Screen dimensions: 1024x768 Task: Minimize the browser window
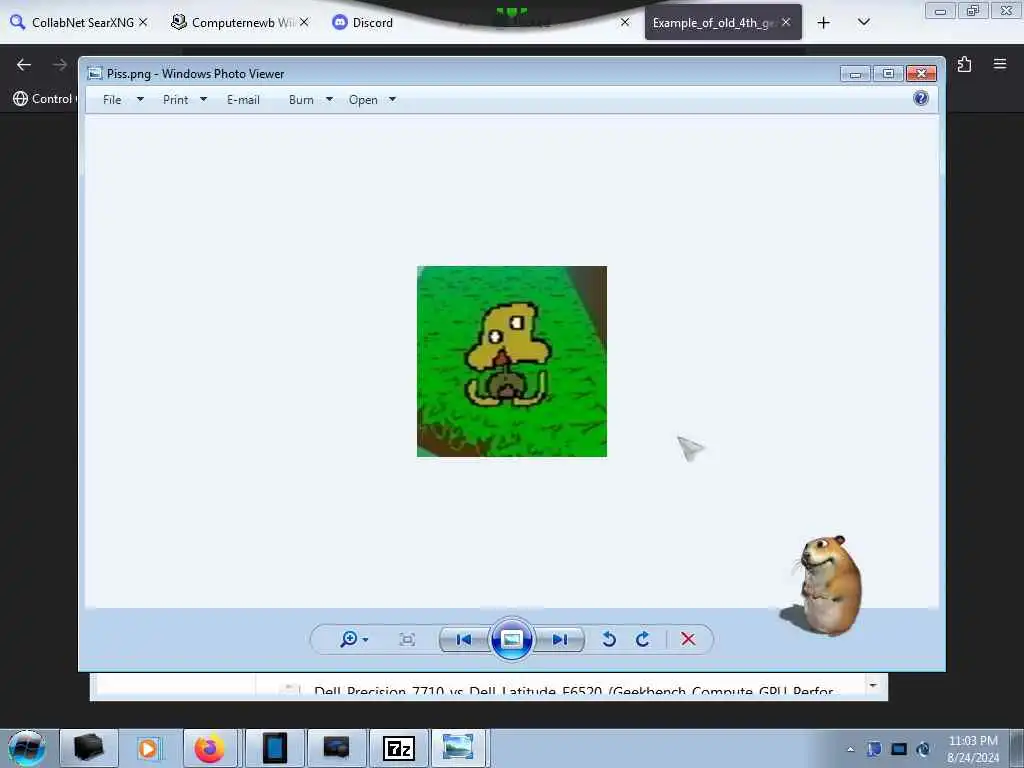click(940, 11)
